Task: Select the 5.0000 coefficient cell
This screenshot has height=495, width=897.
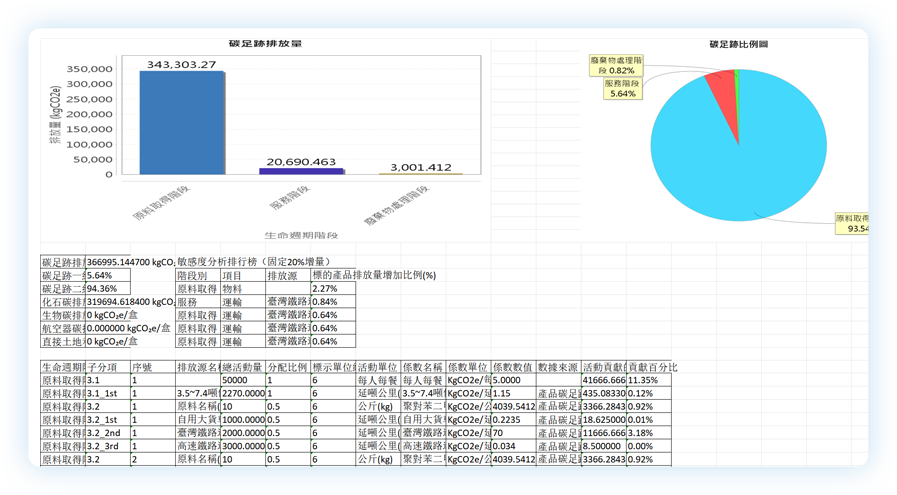Action: [x=513, y=381]
